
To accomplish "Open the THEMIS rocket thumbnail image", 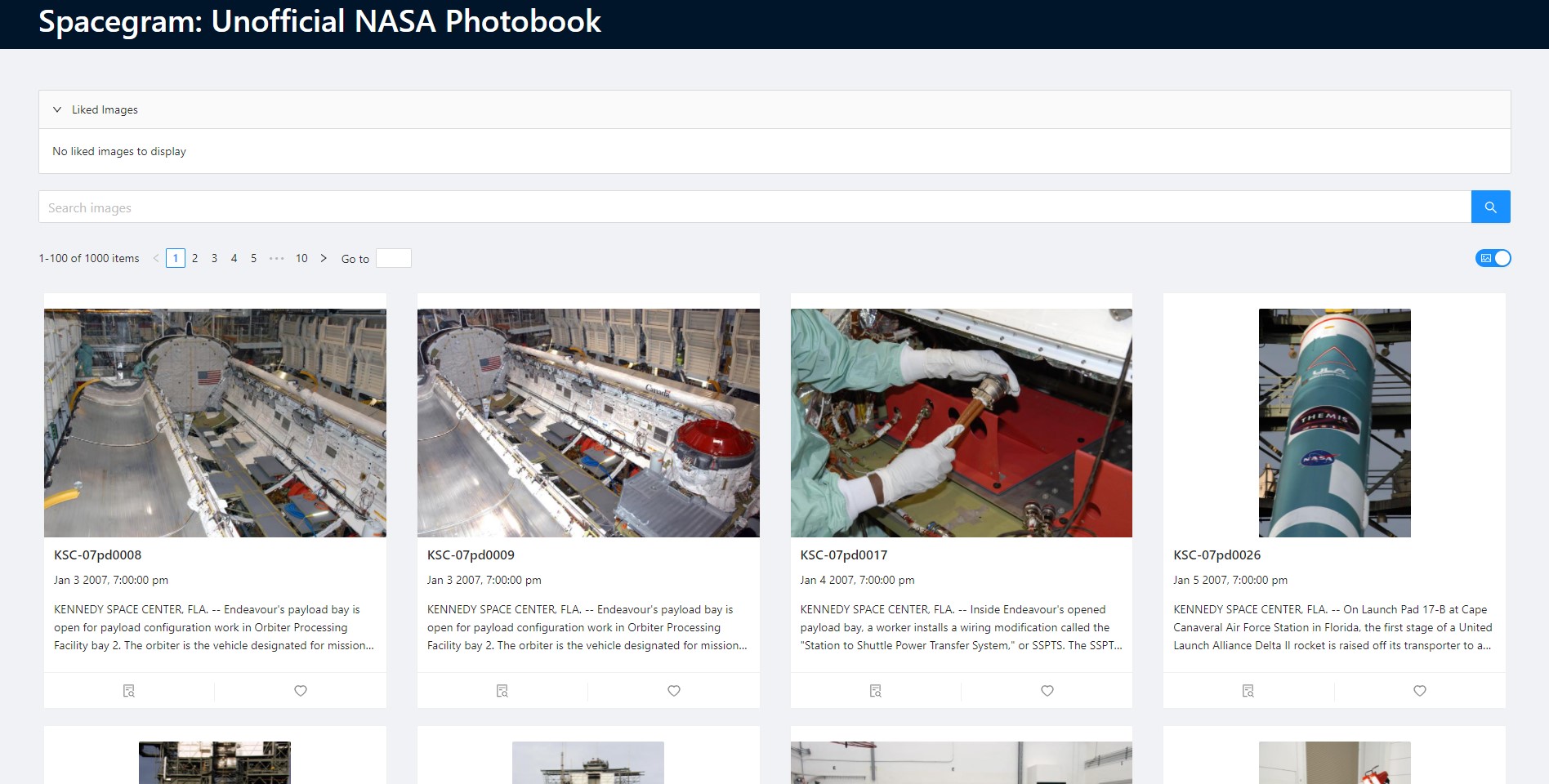I will (1334, 422).
